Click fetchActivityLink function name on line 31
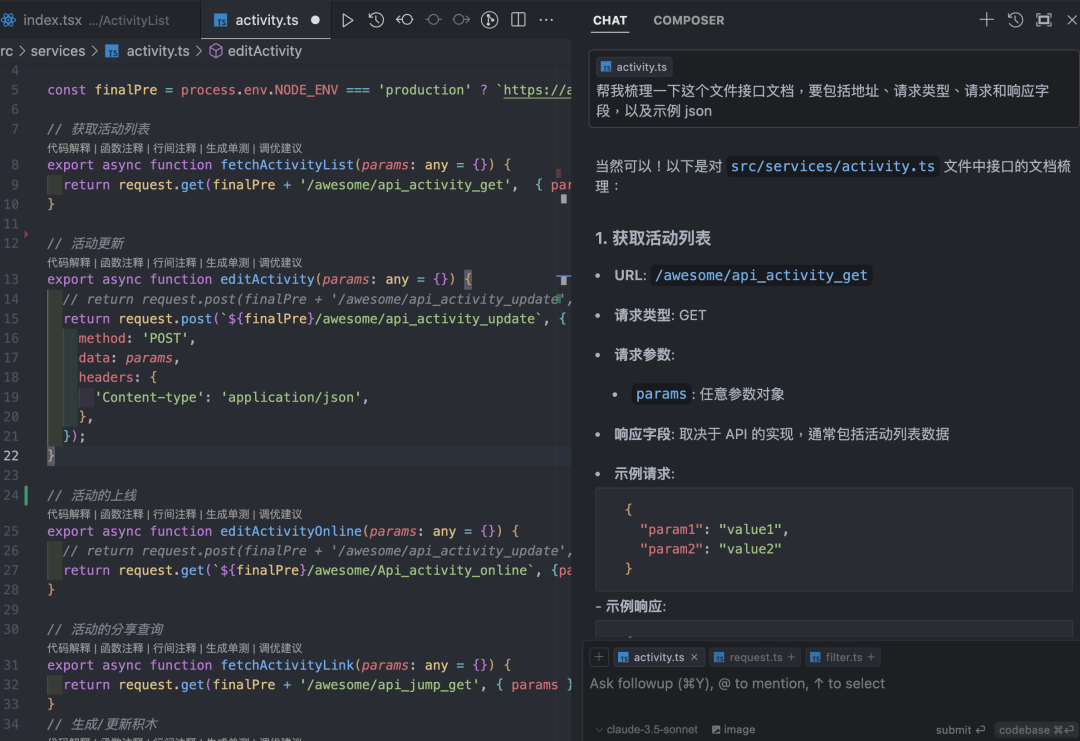This screenshot has height=741, width=1080. [x=287, y=665]
